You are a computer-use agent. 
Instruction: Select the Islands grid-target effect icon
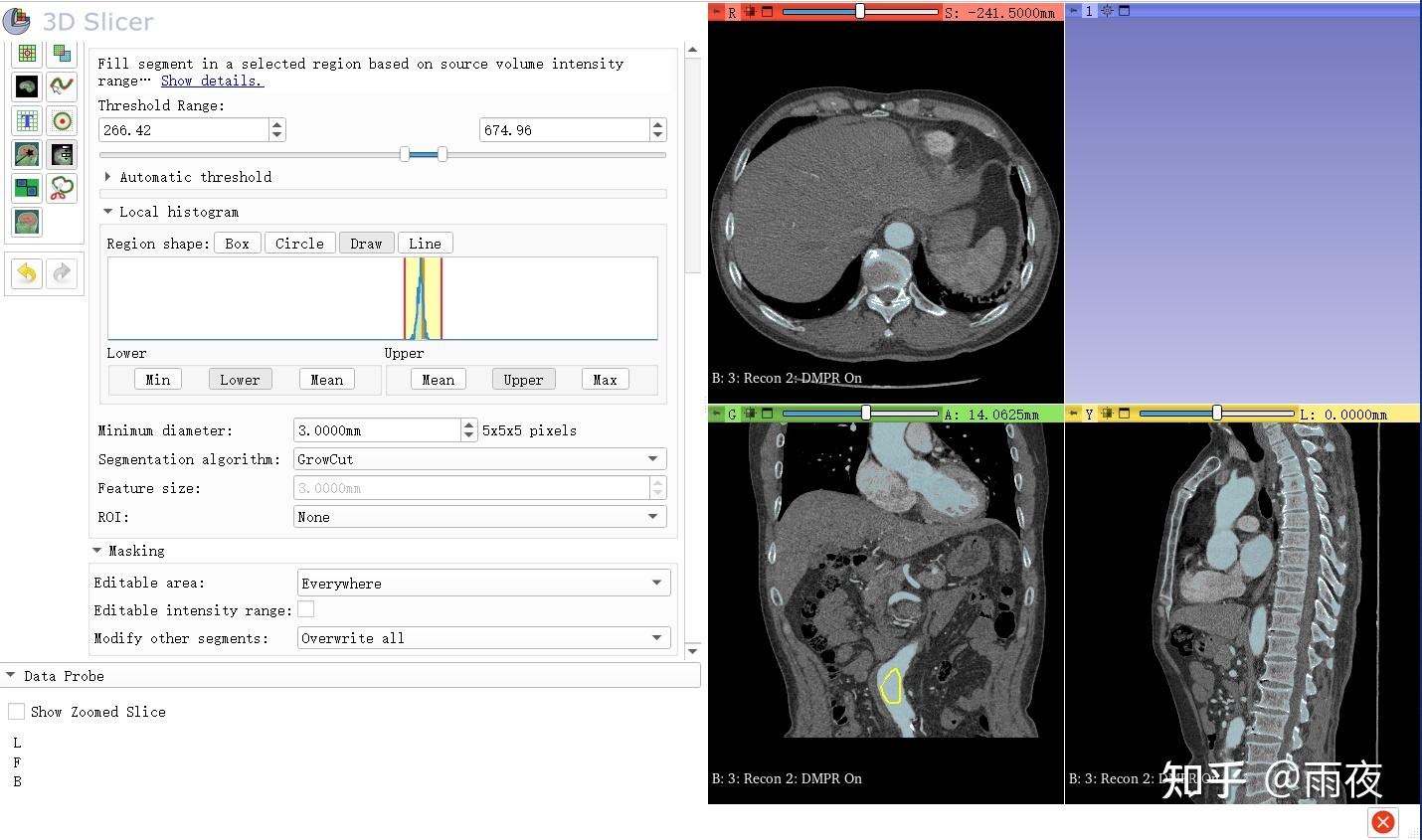[27, 54]
